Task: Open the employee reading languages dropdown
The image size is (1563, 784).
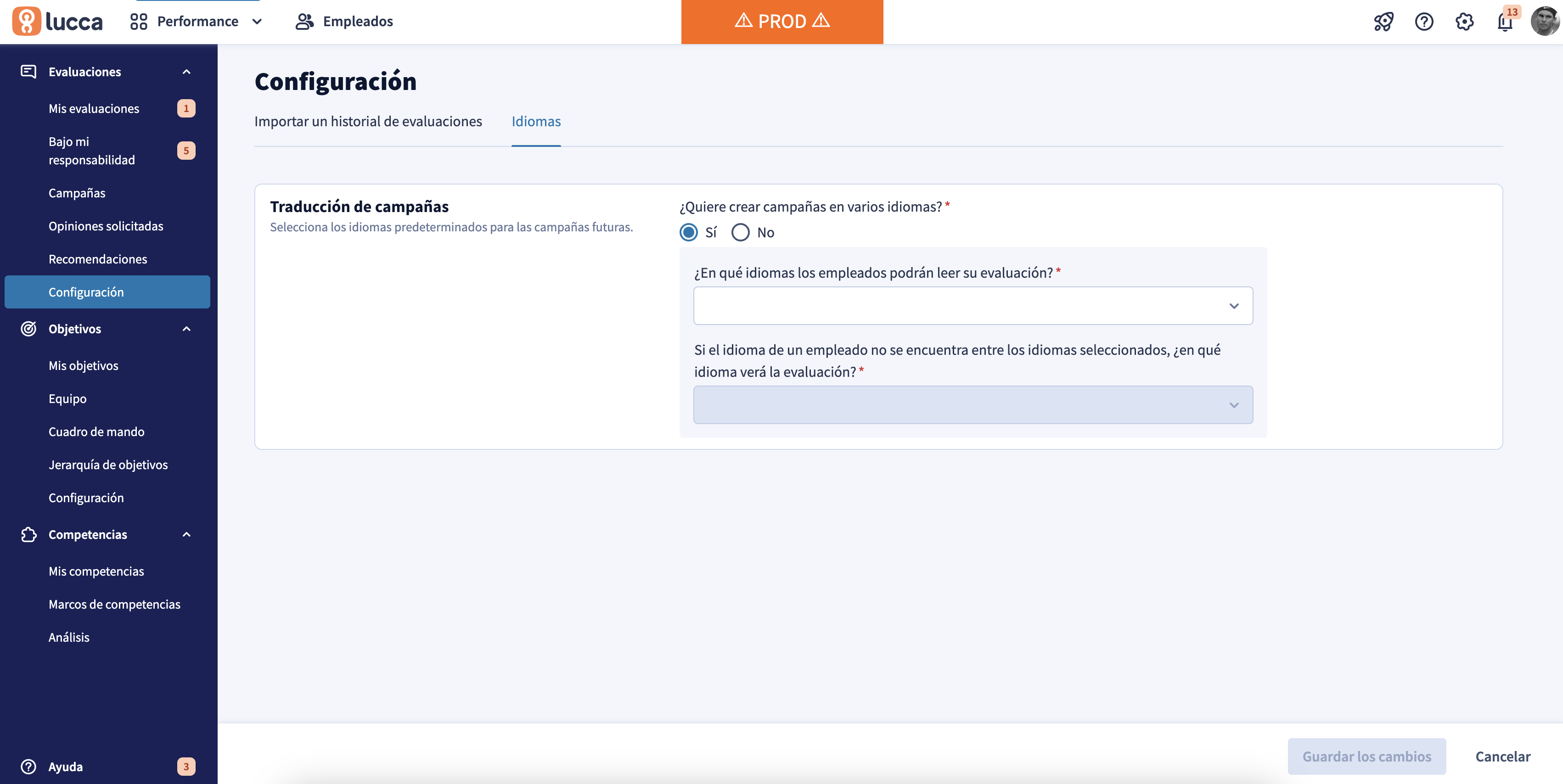Action: pyautogui.click(x=973, y=306)
